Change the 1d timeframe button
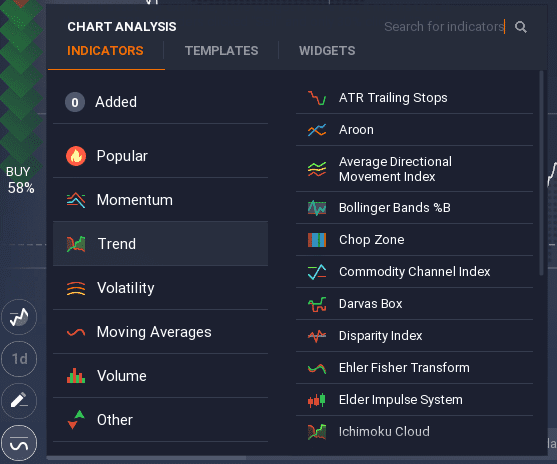The image size is (557, 464). pyautogui.click(x=19, y=359)
